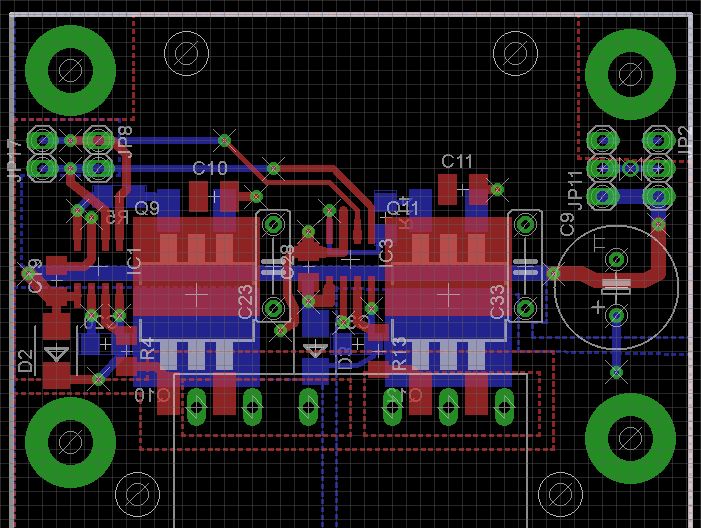Viewport: 701px width, 528px height.
Task: Select the C9 electrolytic capacitor label
Action: 567,224
